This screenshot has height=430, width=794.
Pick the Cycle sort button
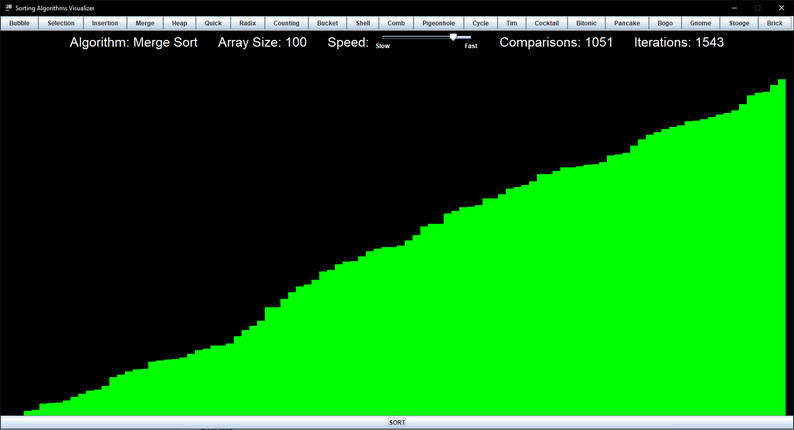click(x=481, y=23)
